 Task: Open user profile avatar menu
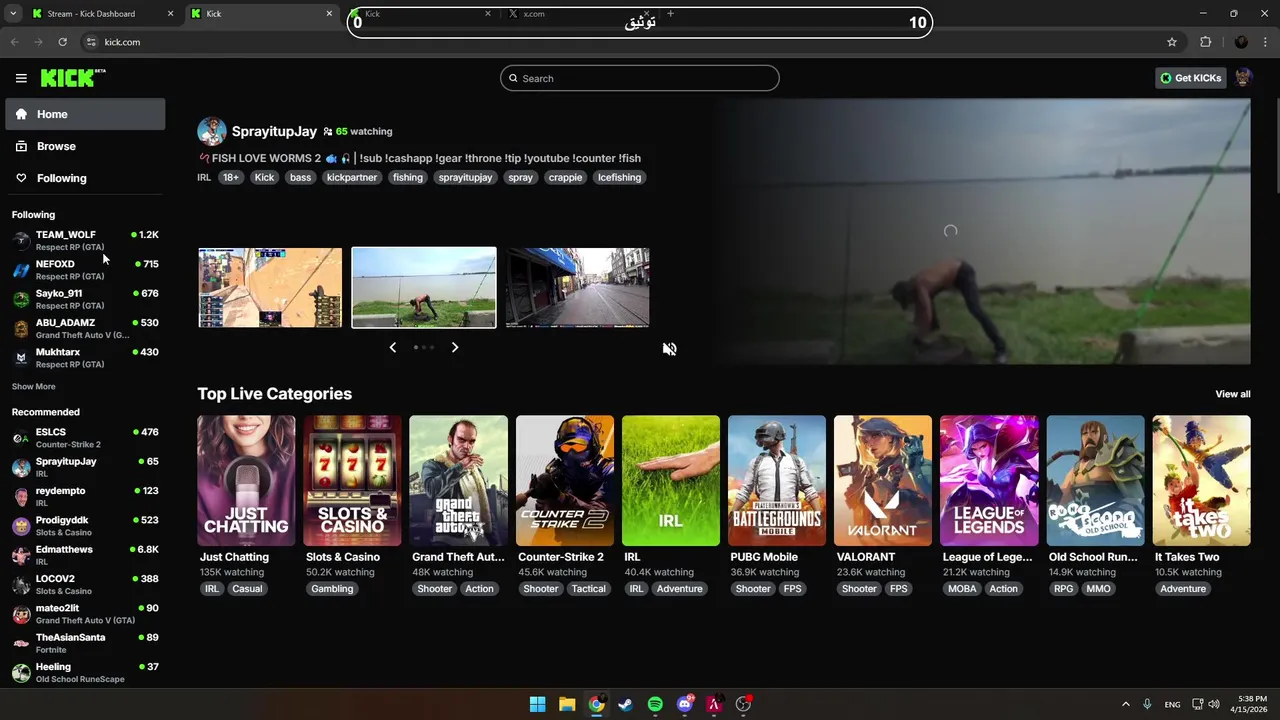tap(1243, 78)
